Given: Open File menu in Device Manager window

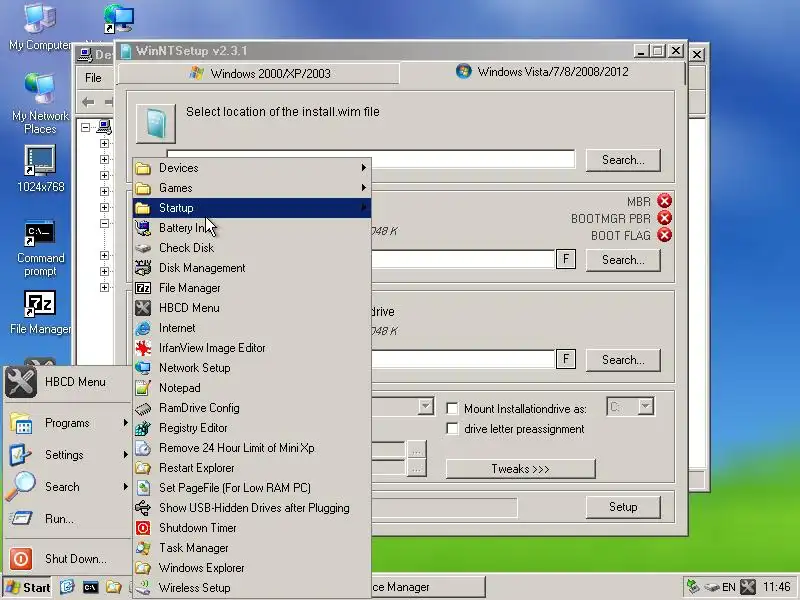Looking at the screenshot, I should 93,78.
